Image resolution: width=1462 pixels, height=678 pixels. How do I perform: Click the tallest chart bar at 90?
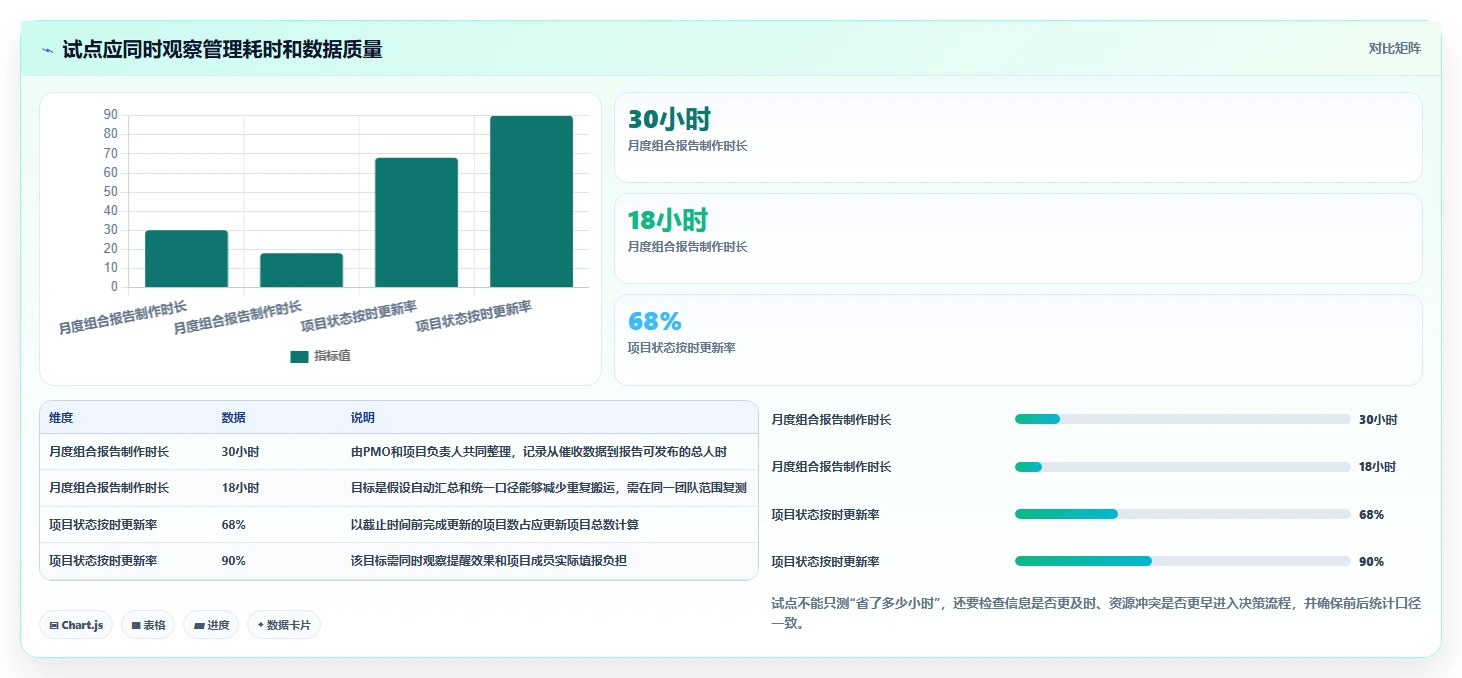531,202
